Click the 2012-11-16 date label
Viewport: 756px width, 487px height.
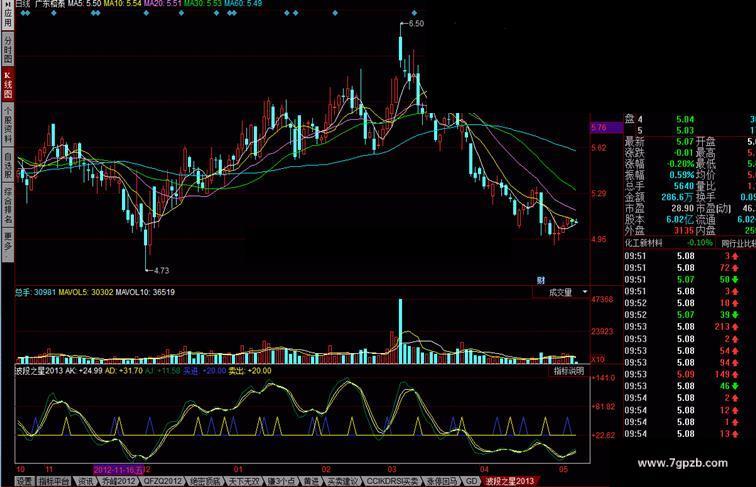[x=119, y=470]
